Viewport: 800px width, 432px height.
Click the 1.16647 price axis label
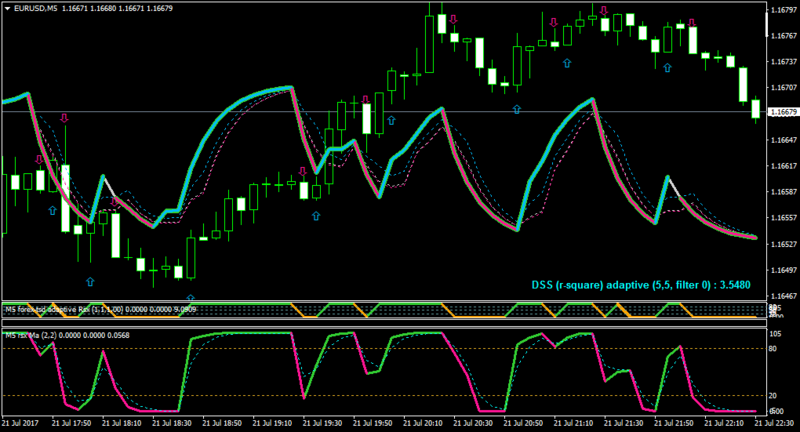[784, 140]
